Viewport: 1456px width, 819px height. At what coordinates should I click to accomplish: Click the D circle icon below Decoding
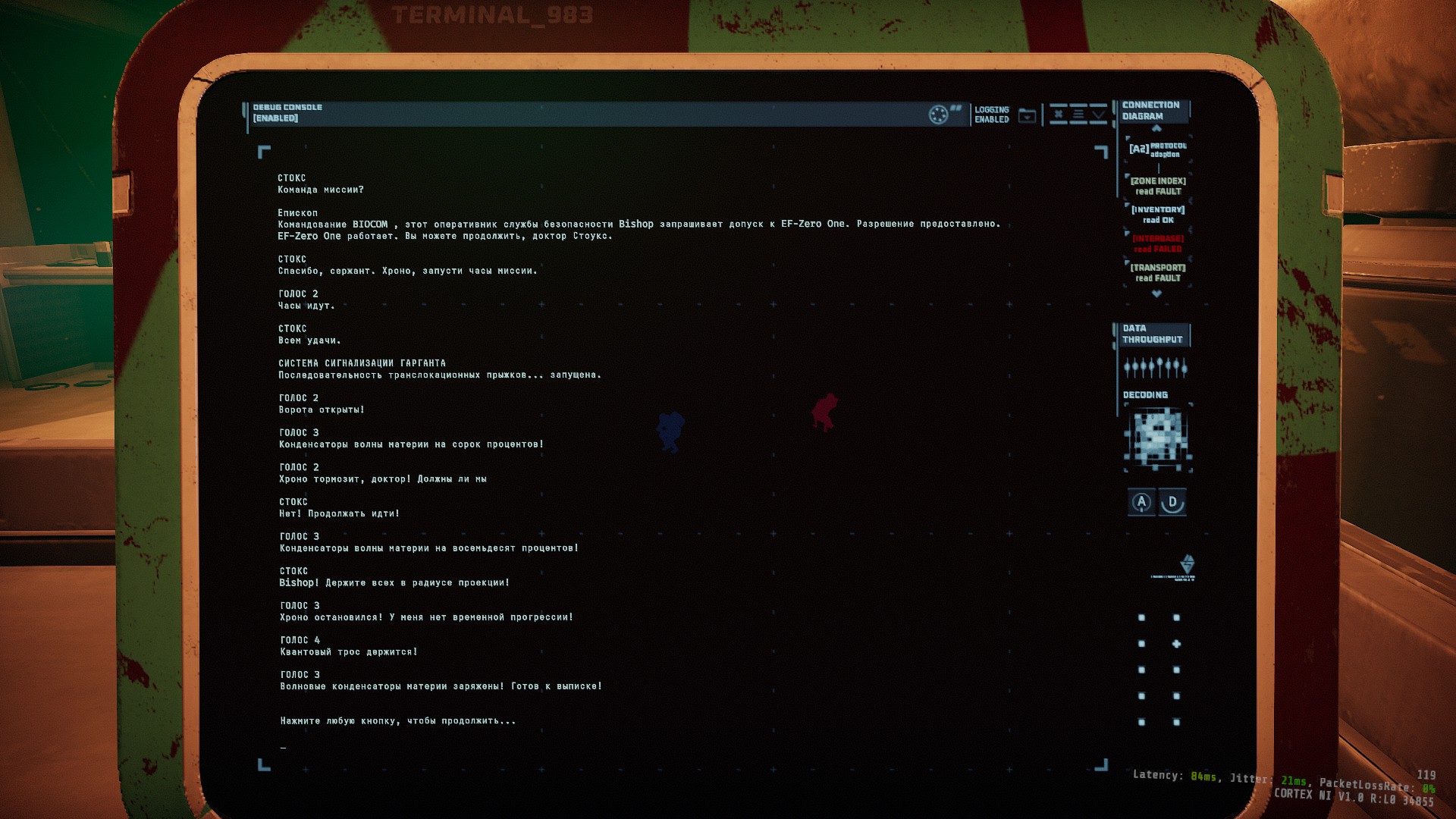[1172, 502]
